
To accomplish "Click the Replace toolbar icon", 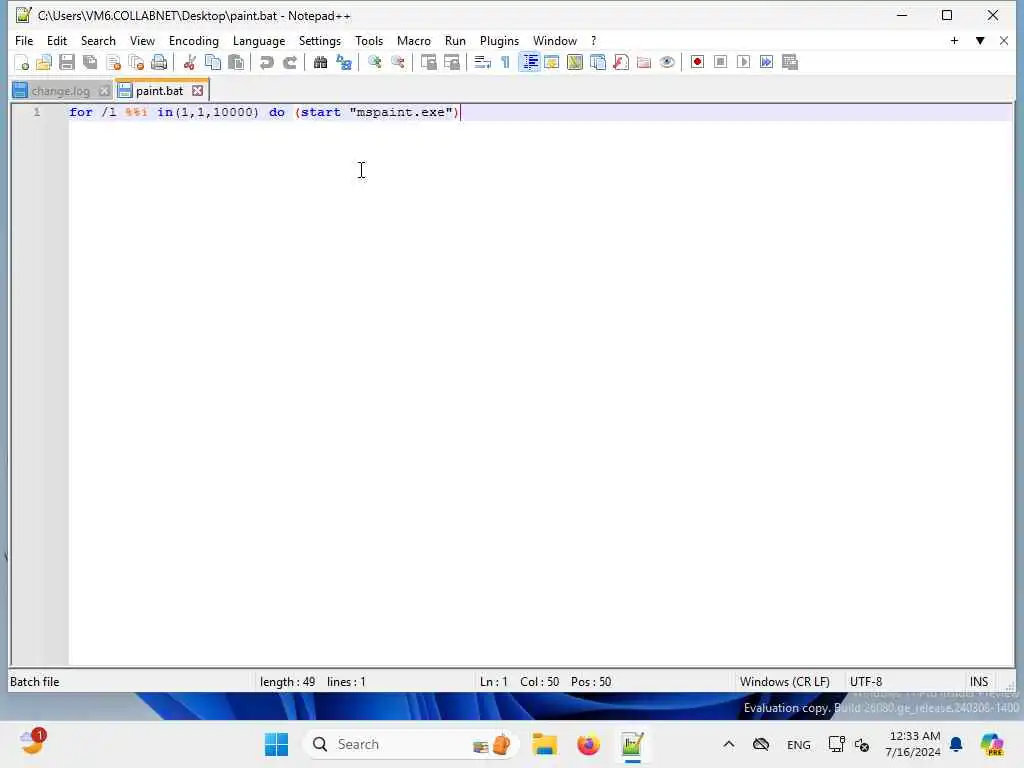I will click(344, 63).
